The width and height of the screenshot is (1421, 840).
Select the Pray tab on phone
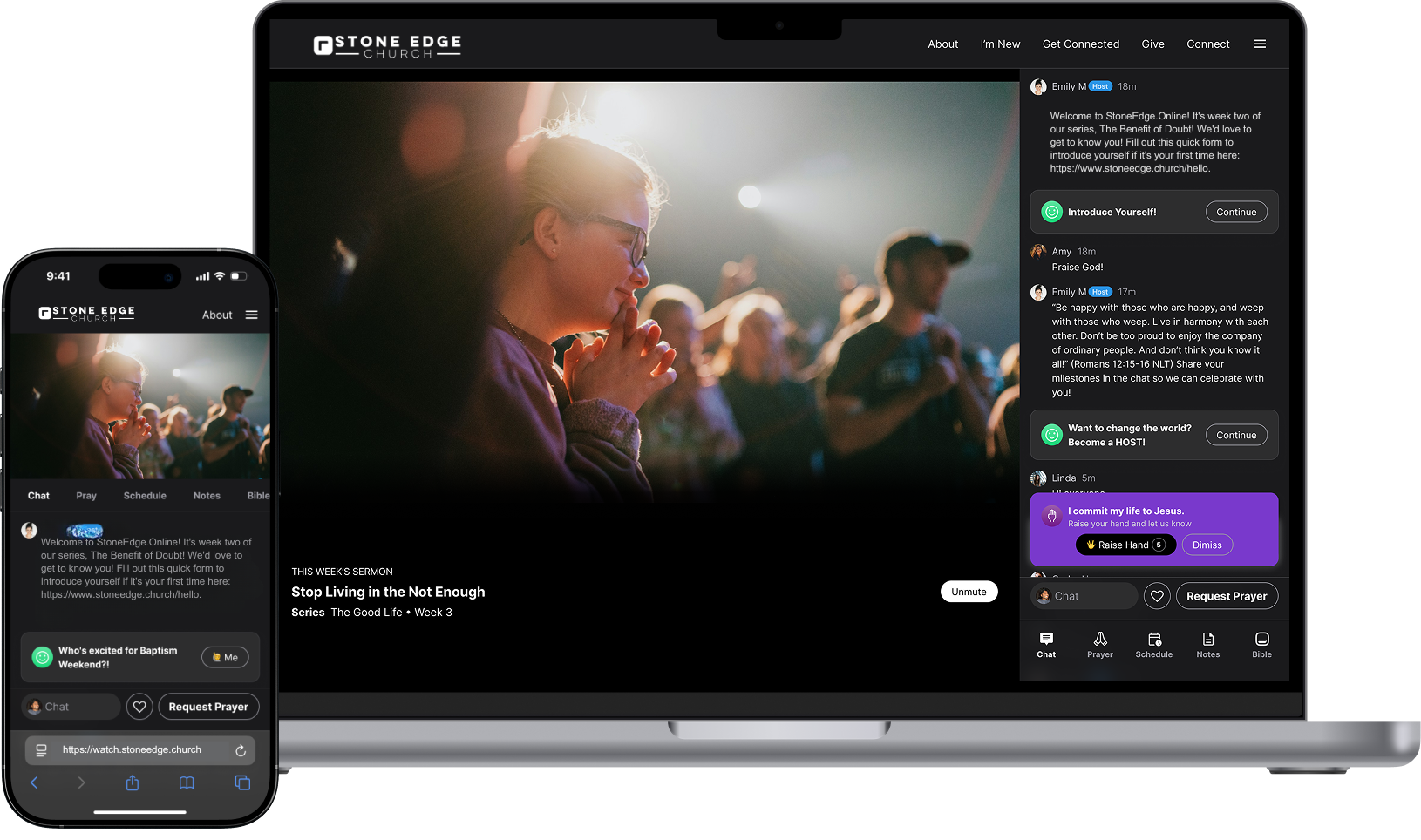pyautogui.click(x=86, y=496)
